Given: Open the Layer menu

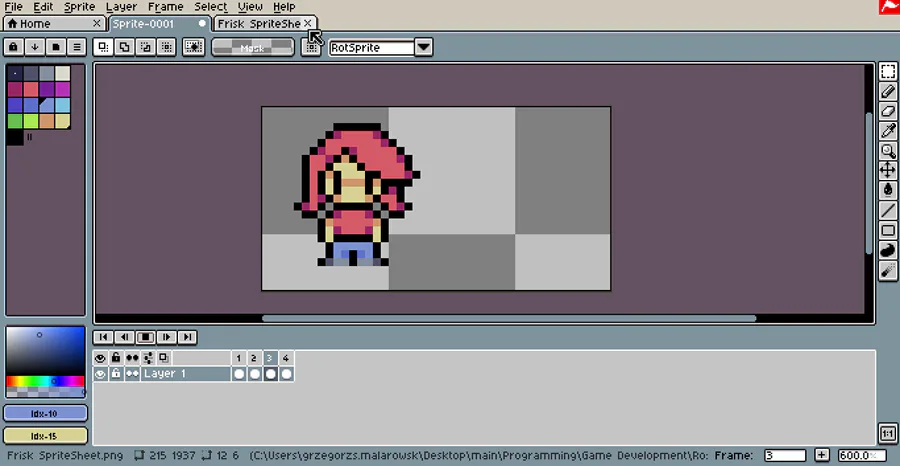Looking at the screenshot, I should (121, 7).
